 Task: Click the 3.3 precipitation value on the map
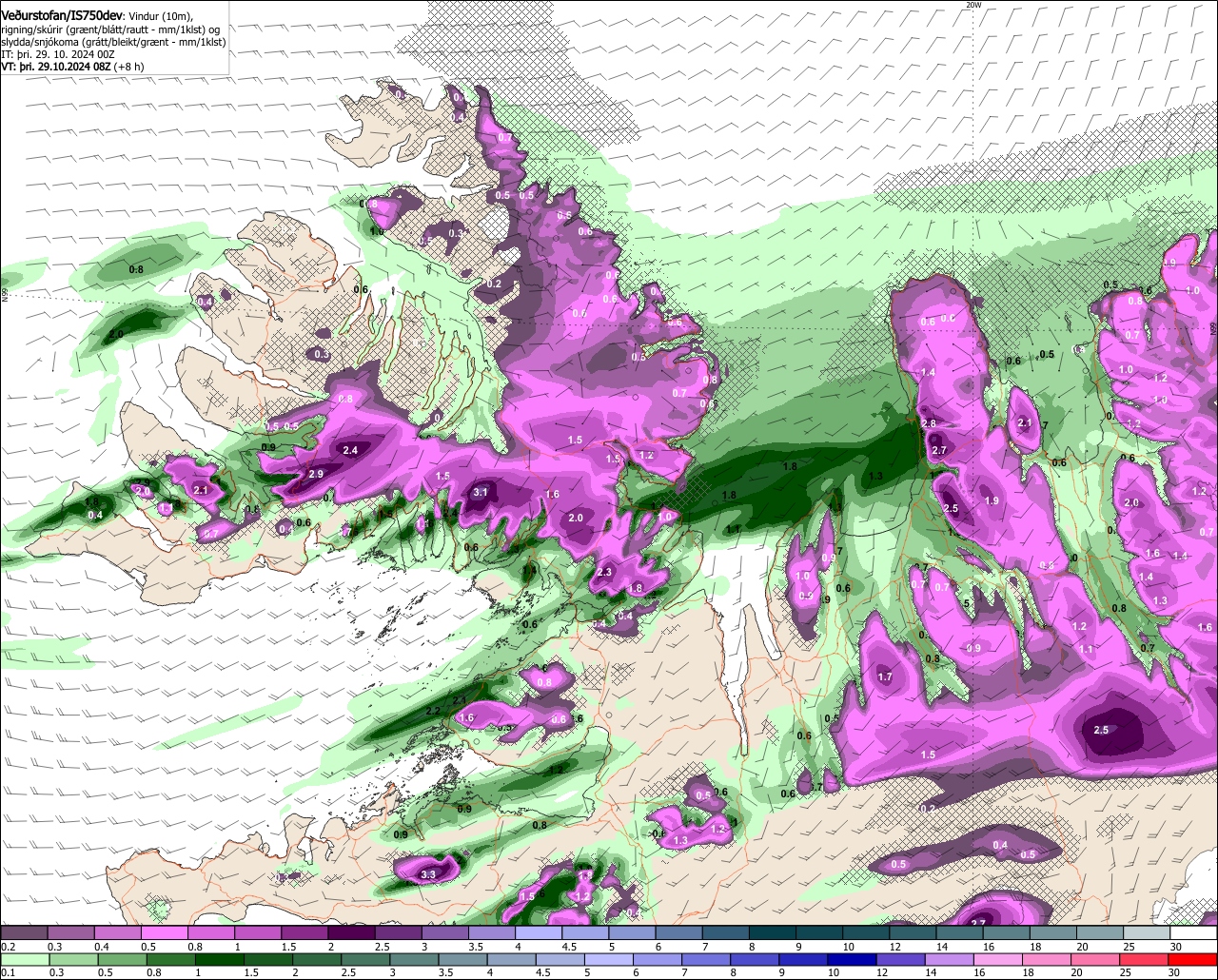coord(428,874)
